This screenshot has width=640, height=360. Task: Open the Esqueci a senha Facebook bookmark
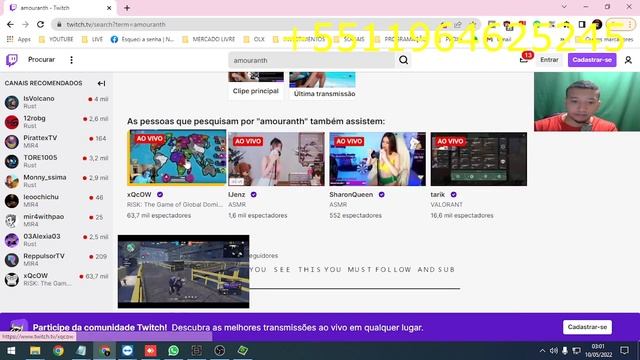pyautogui.click(x=142, y=39)
